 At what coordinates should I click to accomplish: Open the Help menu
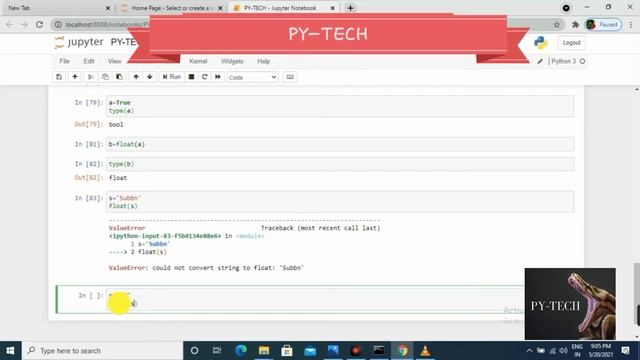pos(263,61)
